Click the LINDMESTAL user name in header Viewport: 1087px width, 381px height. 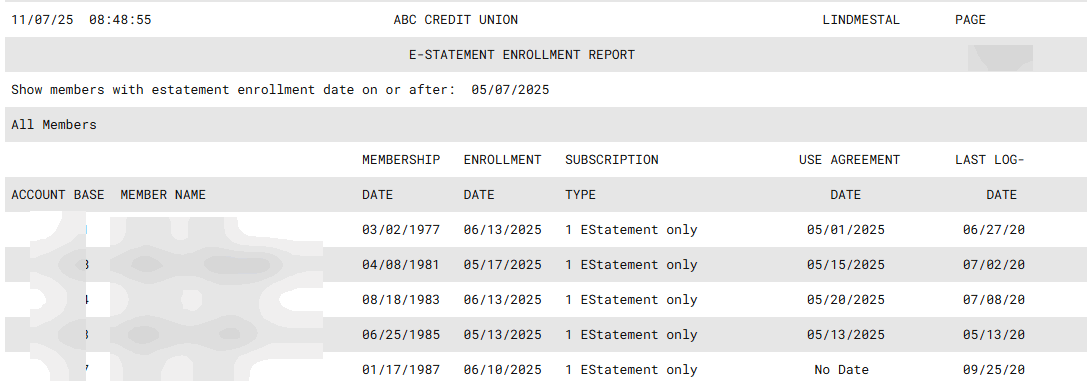[861, 20]
